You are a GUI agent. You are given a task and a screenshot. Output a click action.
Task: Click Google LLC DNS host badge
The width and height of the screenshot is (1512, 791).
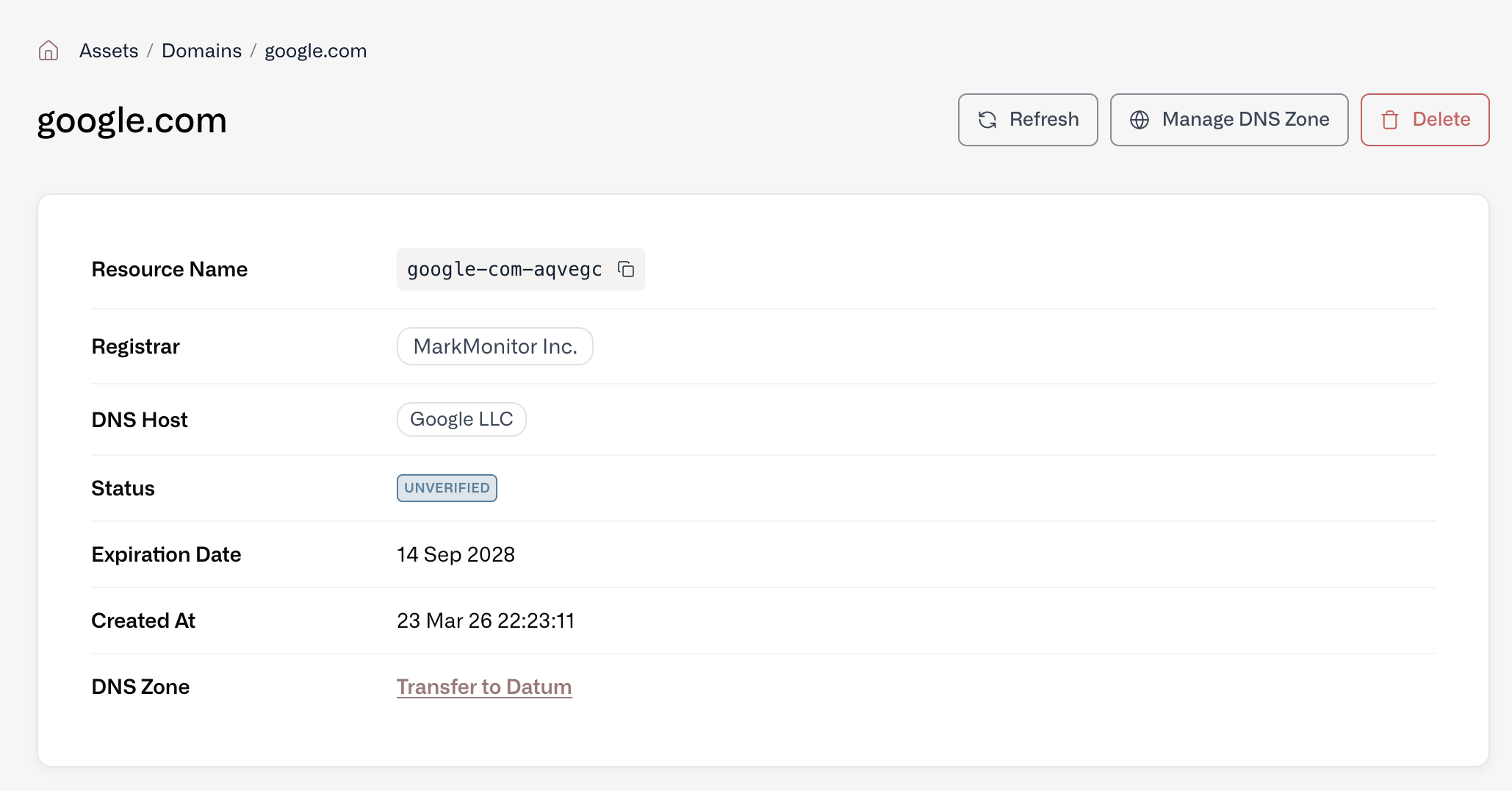pos(461,419)
